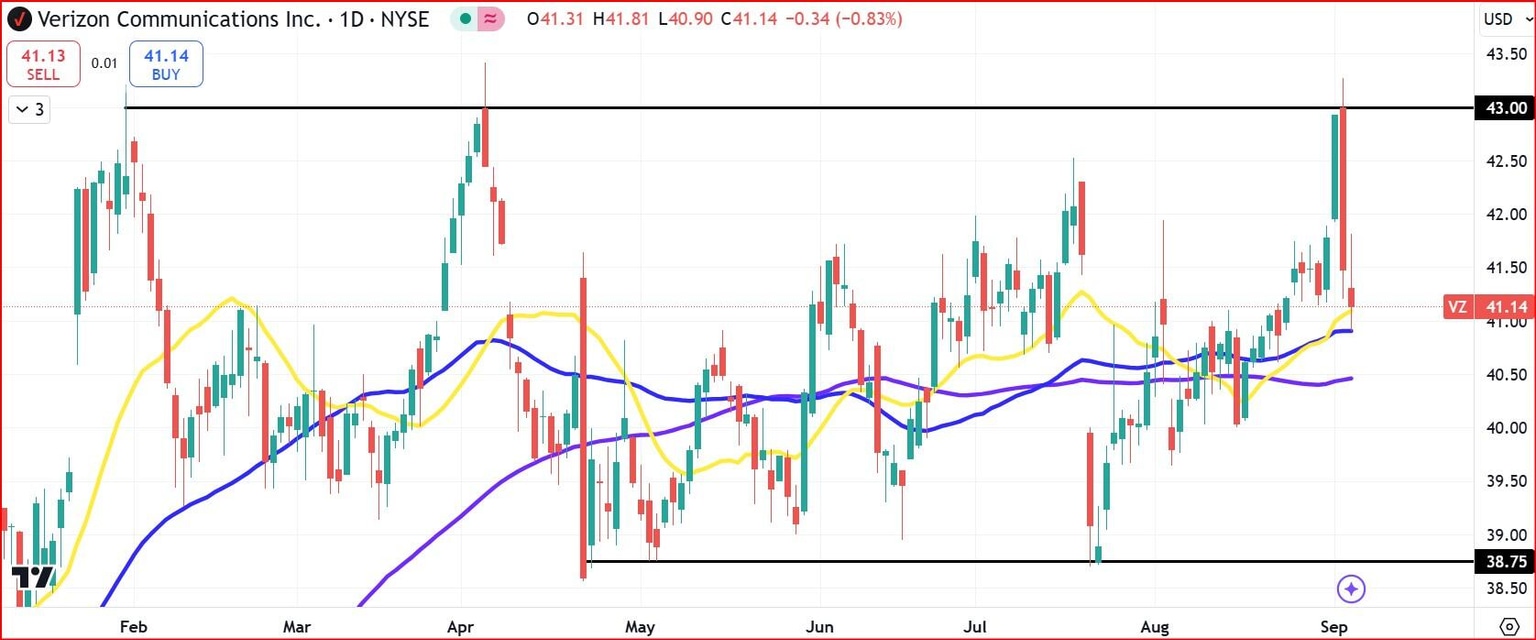The width and height of the screenshot is (1536, 640).
Task: Click the 42.00 price scale value
Action: pos(1505,214)
